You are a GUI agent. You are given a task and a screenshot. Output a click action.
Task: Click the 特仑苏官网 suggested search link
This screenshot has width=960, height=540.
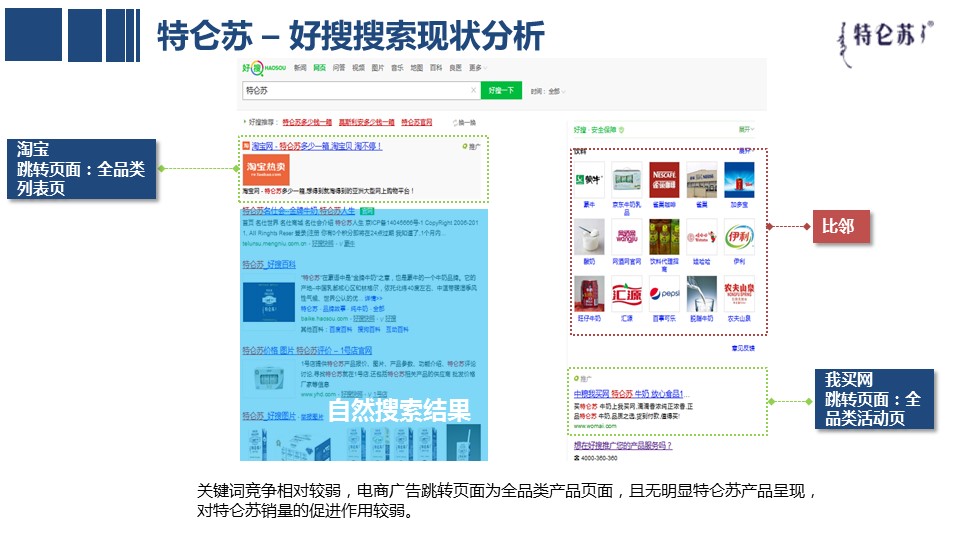[x=417, y=122]
